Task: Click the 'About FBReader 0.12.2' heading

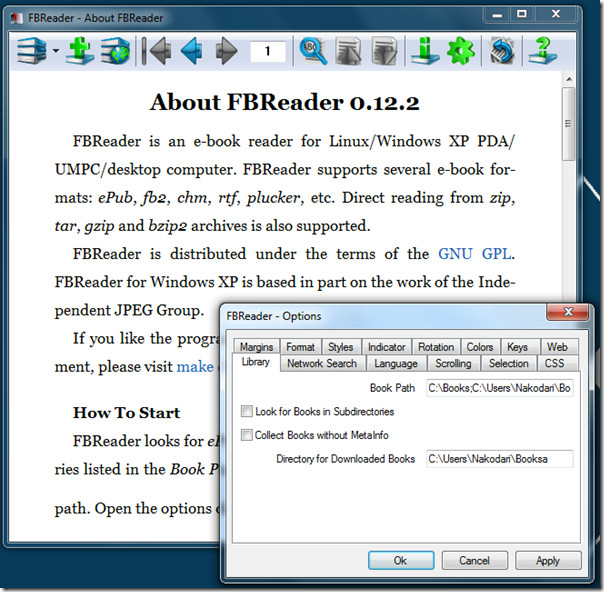Action: tap(285, 102)
